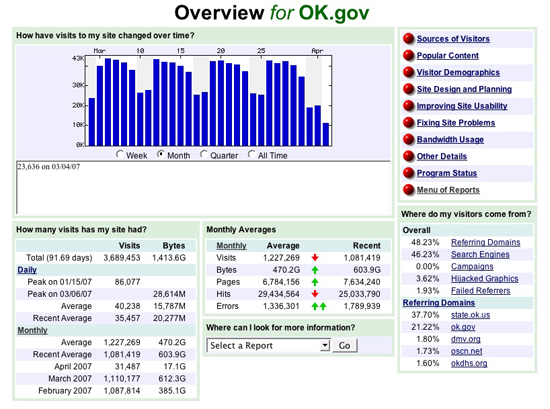Click the Go button

344,346
